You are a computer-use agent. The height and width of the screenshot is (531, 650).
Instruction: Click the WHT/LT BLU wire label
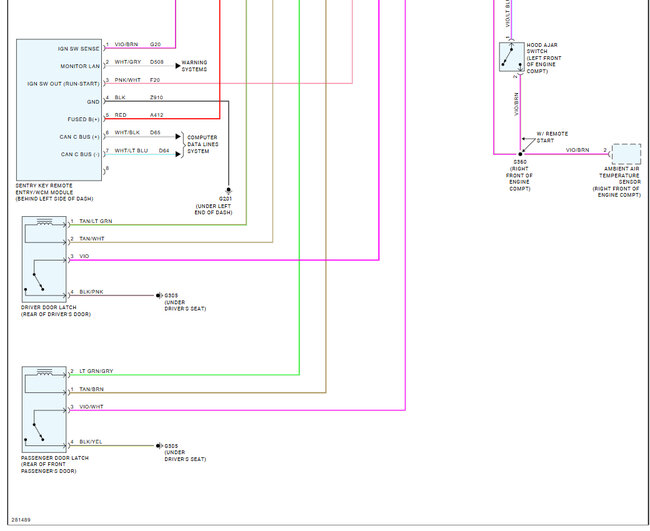(131, 150)
